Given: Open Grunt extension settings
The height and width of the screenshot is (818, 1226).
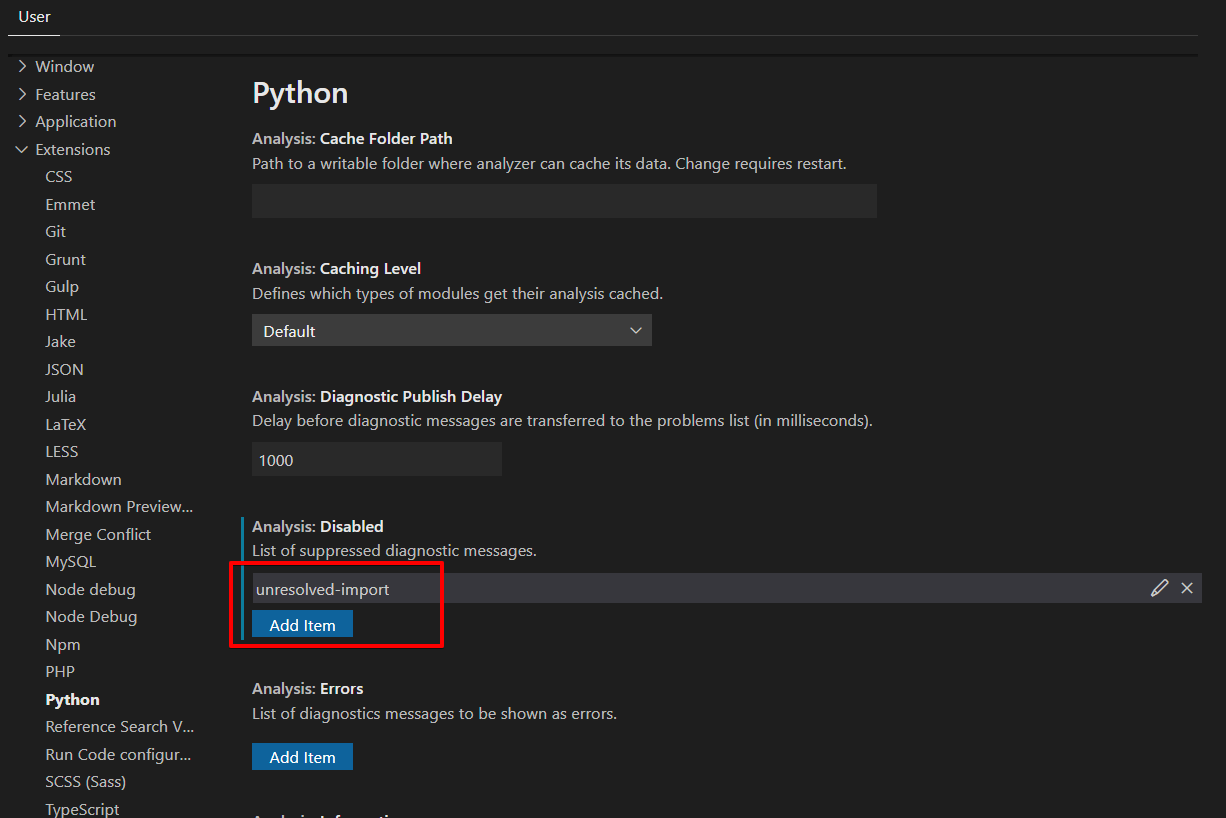Looking at the screenshot, I should coord(66,259).
